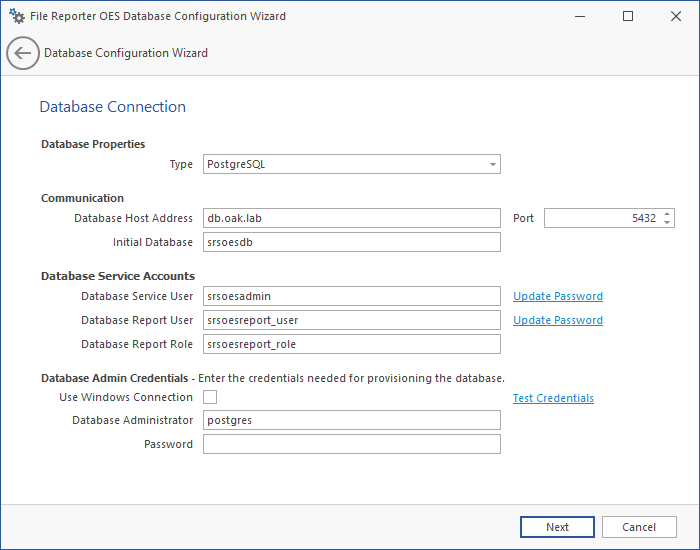700x550 pixels.
Task: Select the Database Service User field
Action: pos(351,296)
